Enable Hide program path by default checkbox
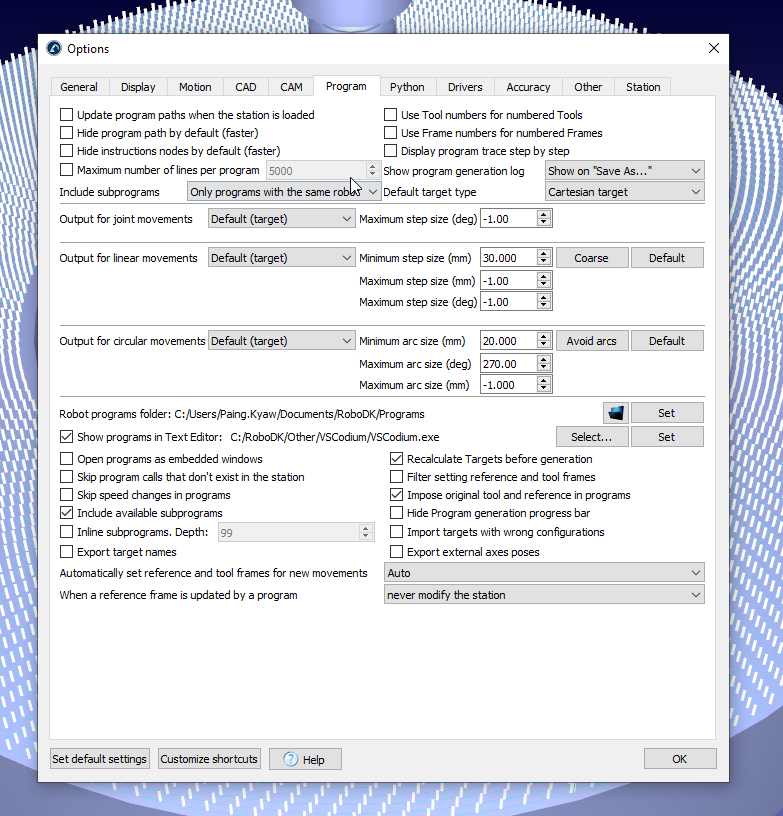783x816 pixels. (67, 133)
